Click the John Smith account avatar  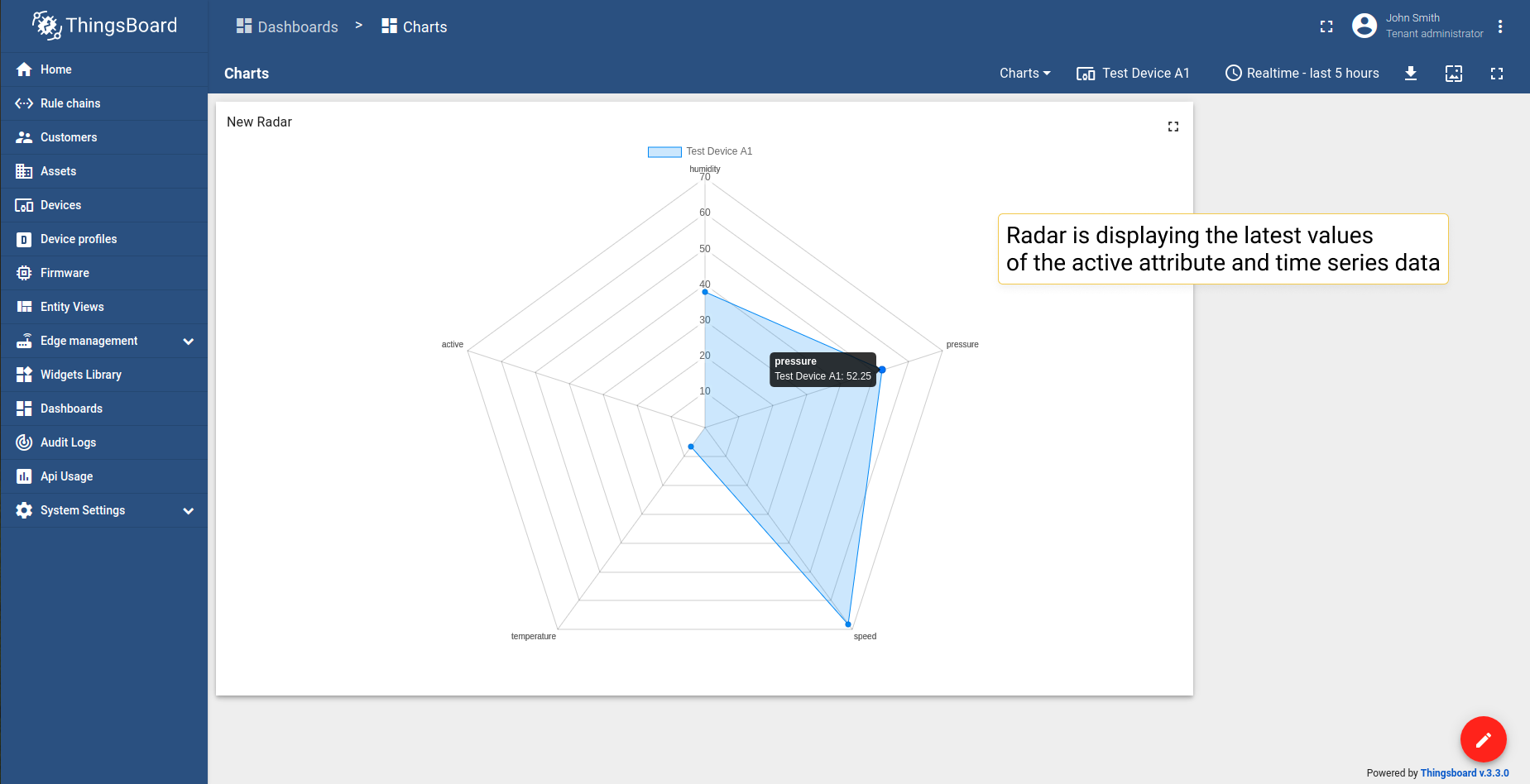pyautogui.click(x=1364, y=26)
